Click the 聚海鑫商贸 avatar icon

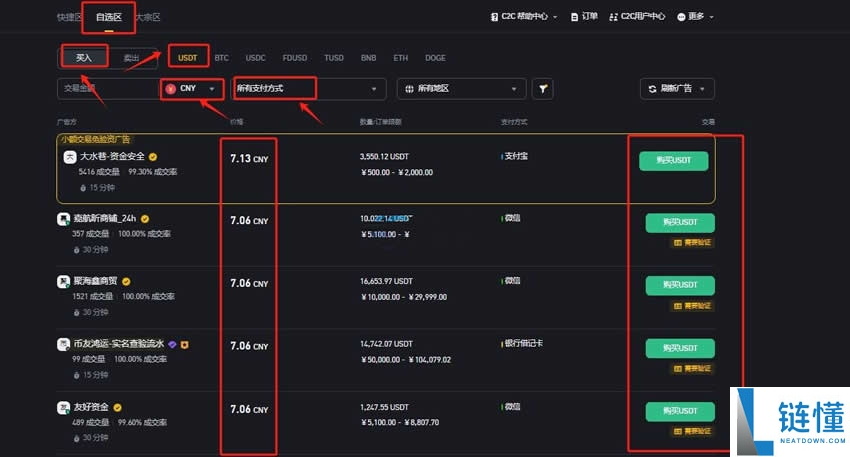click(64, 281)
